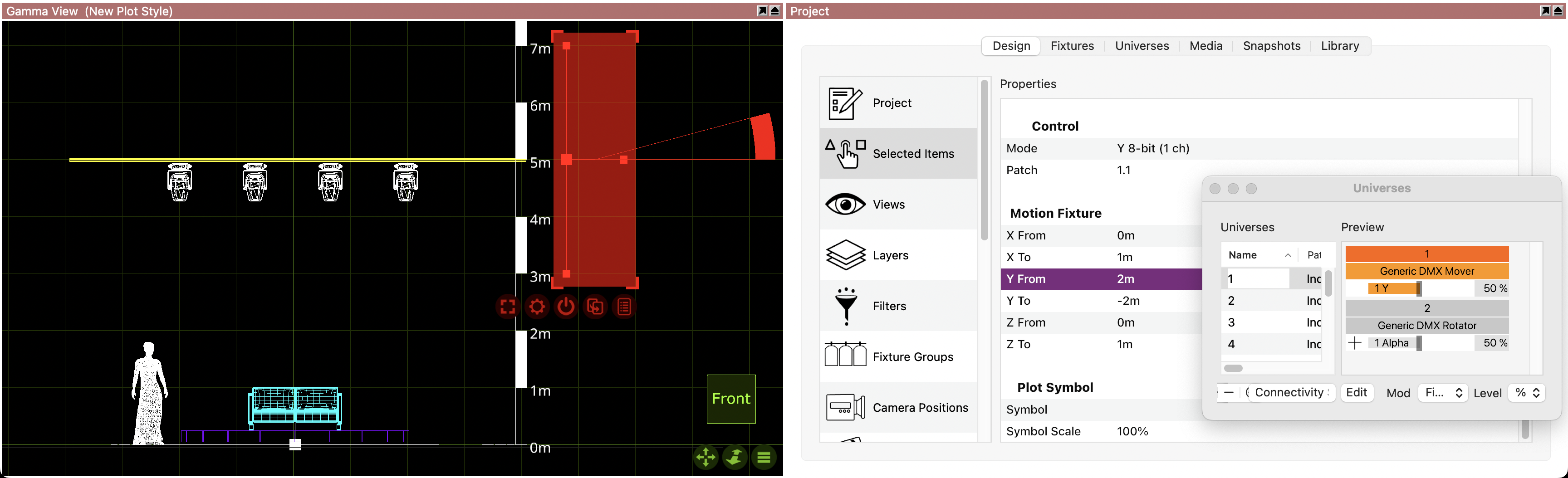This screenshot has height=478, width=1568.
Task: Click the green view rotate arrow icon
Action: (x=735, y=457)
